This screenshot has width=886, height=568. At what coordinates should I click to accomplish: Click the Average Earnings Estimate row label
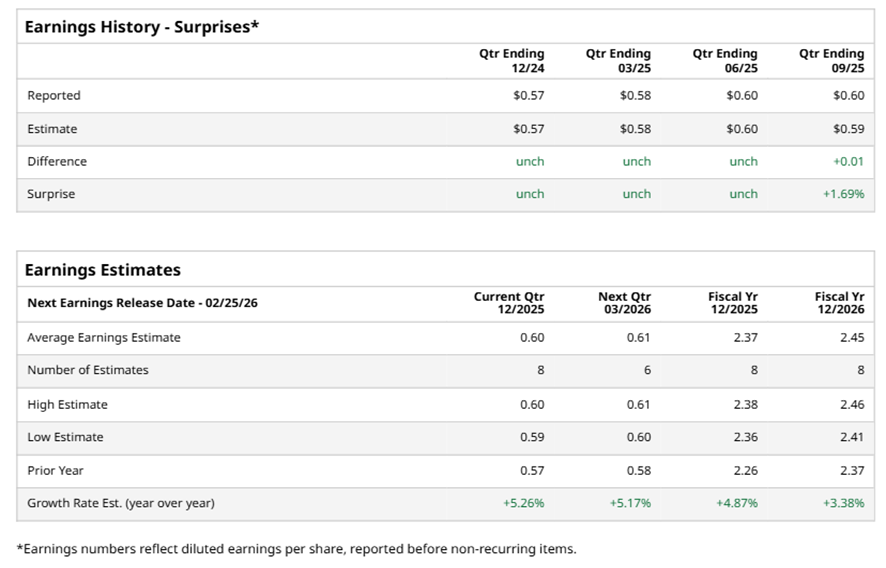point(104,338)
